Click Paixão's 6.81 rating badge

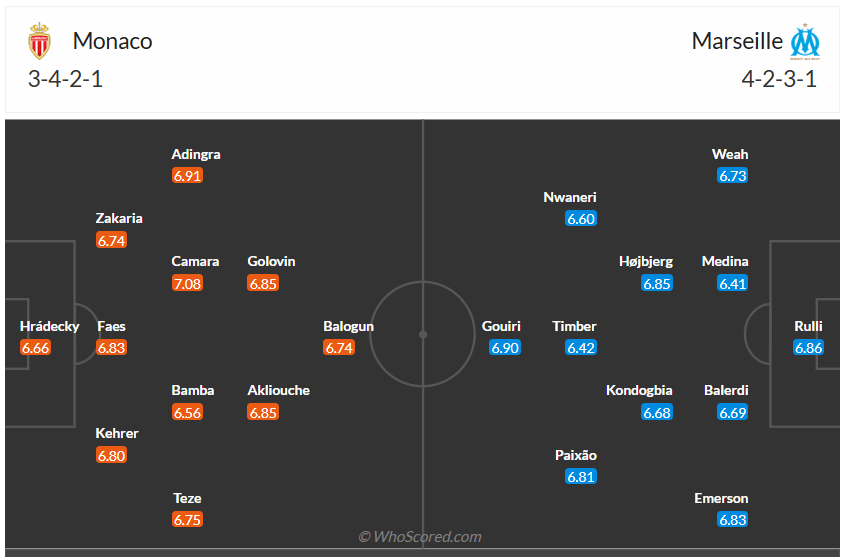[x=581, y=477]
